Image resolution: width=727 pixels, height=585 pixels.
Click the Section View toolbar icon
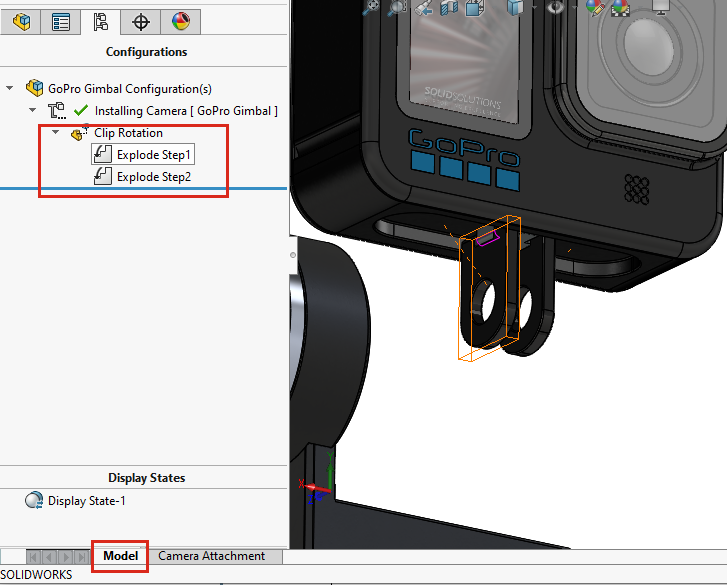(x=449, y=8)
